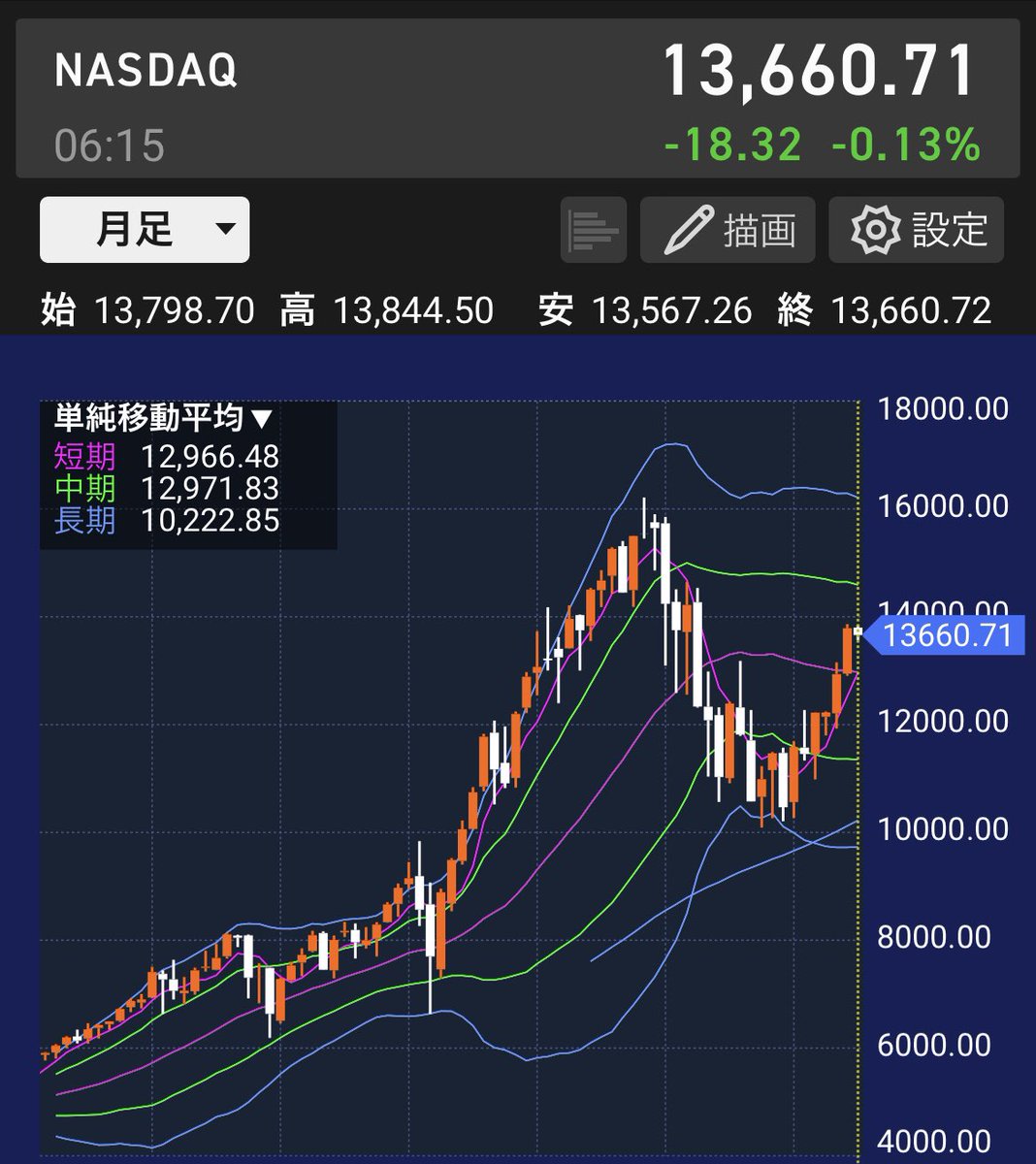Click the 10000.00 price axis label
The height and width of the screenshot is (1164, 1036).
pos(943,829)
